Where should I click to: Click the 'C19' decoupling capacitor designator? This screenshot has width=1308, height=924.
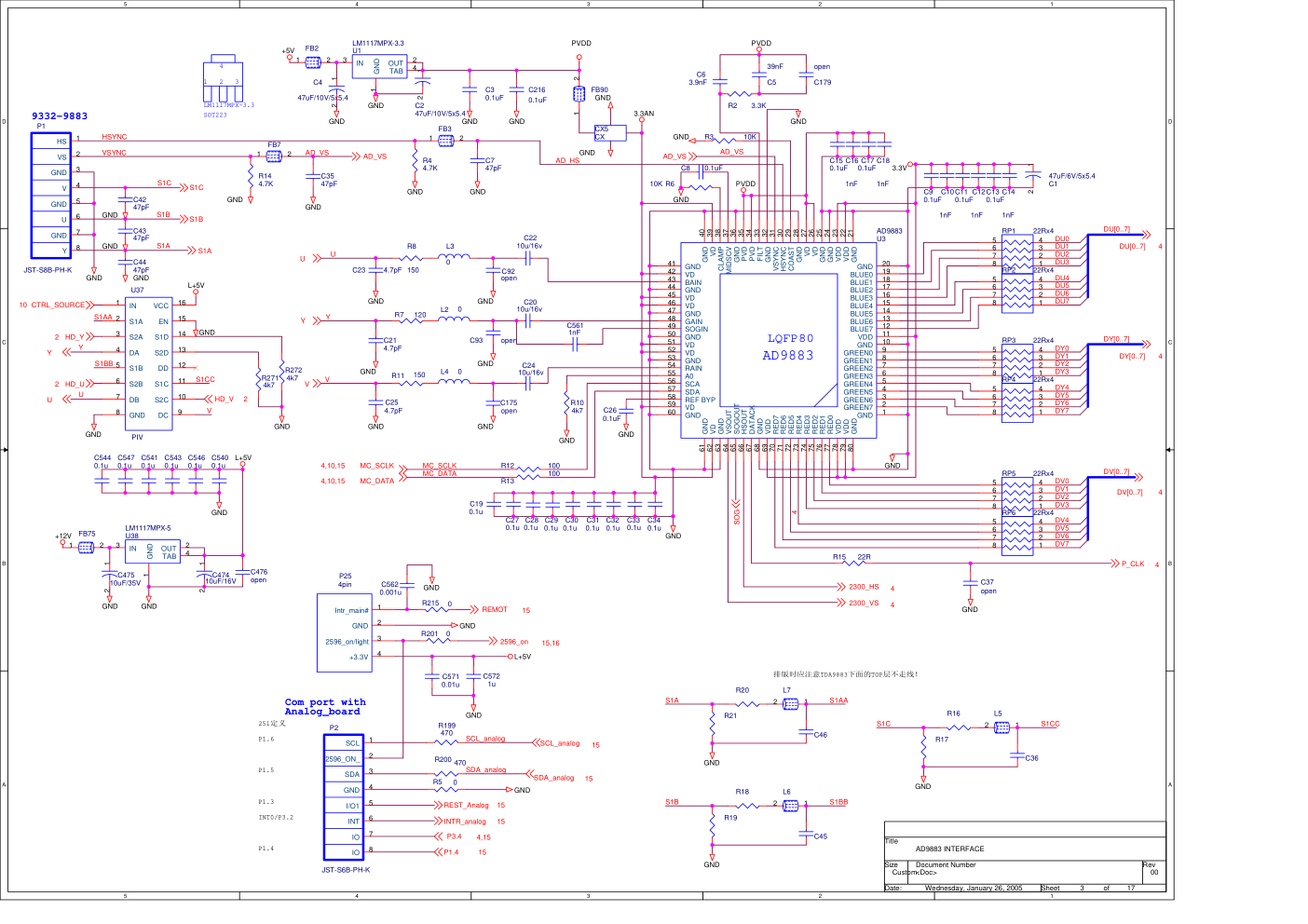pyautogui.click(x=476, y=503)
